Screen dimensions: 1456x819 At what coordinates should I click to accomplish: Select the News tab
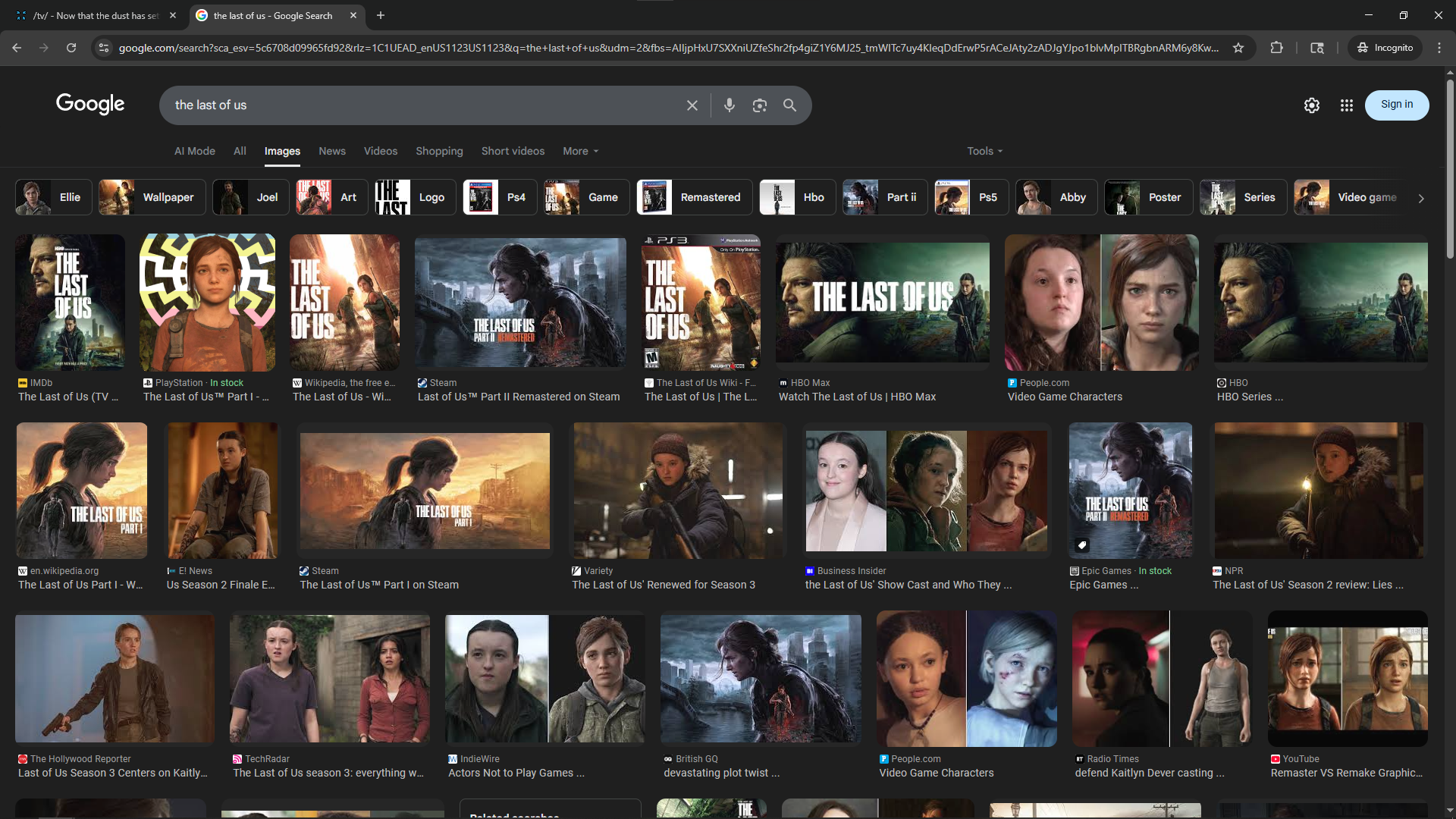[x=332, y=151]
